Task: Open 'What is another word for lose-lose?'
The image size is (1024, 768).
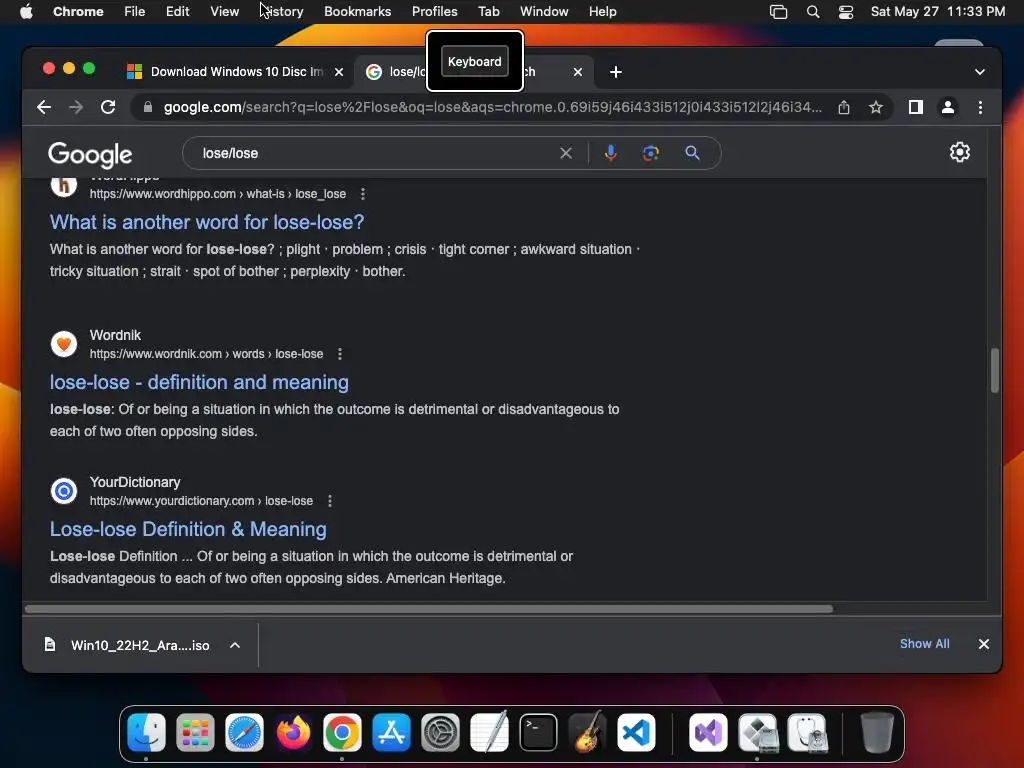Action: 207,222
